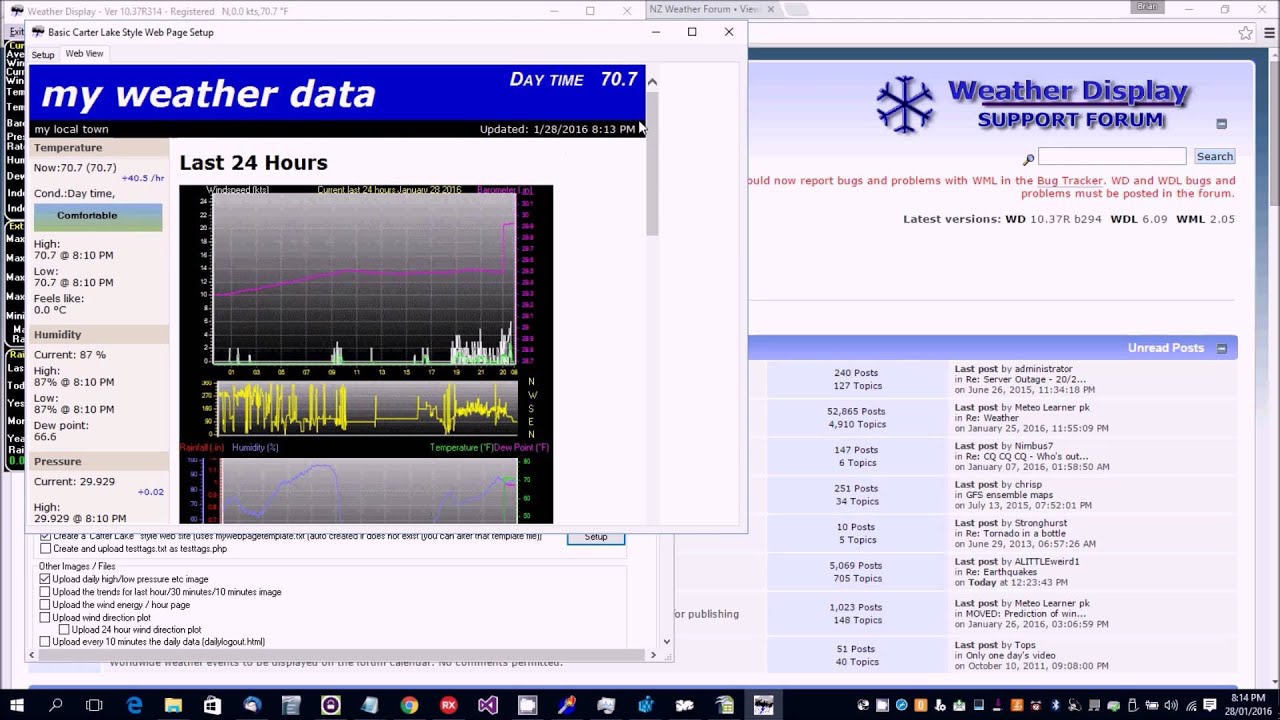Toggle Upload daily high/low pressure image
This screenshot has width=1280, height=720.
(45, 579)
